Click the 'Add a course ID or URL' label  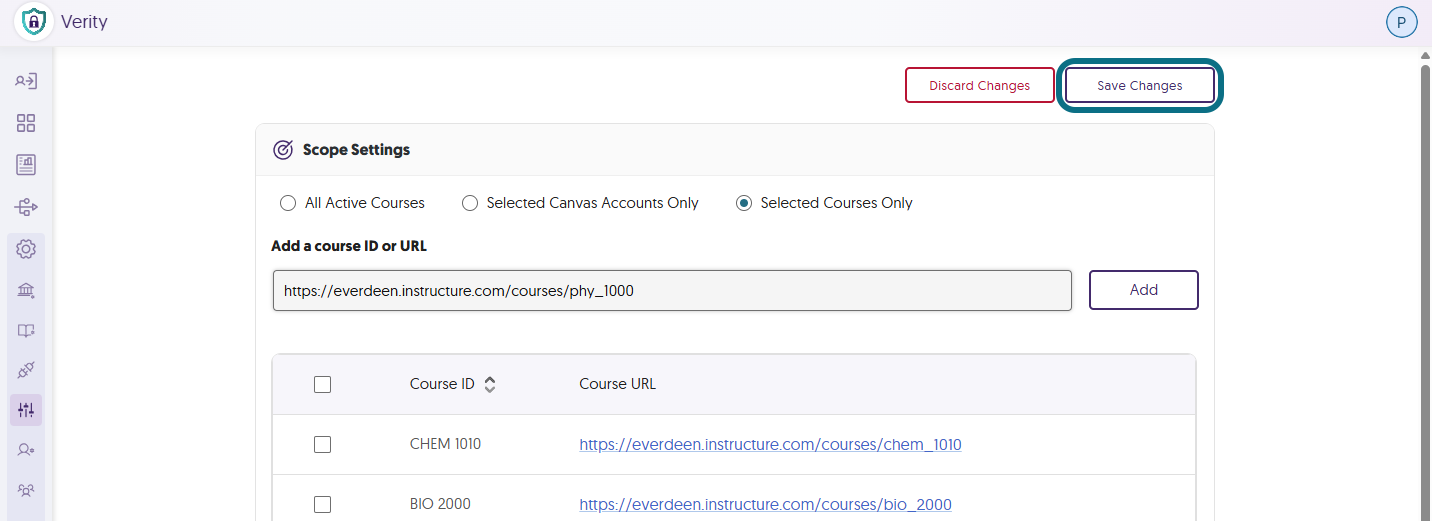(349, 245)
